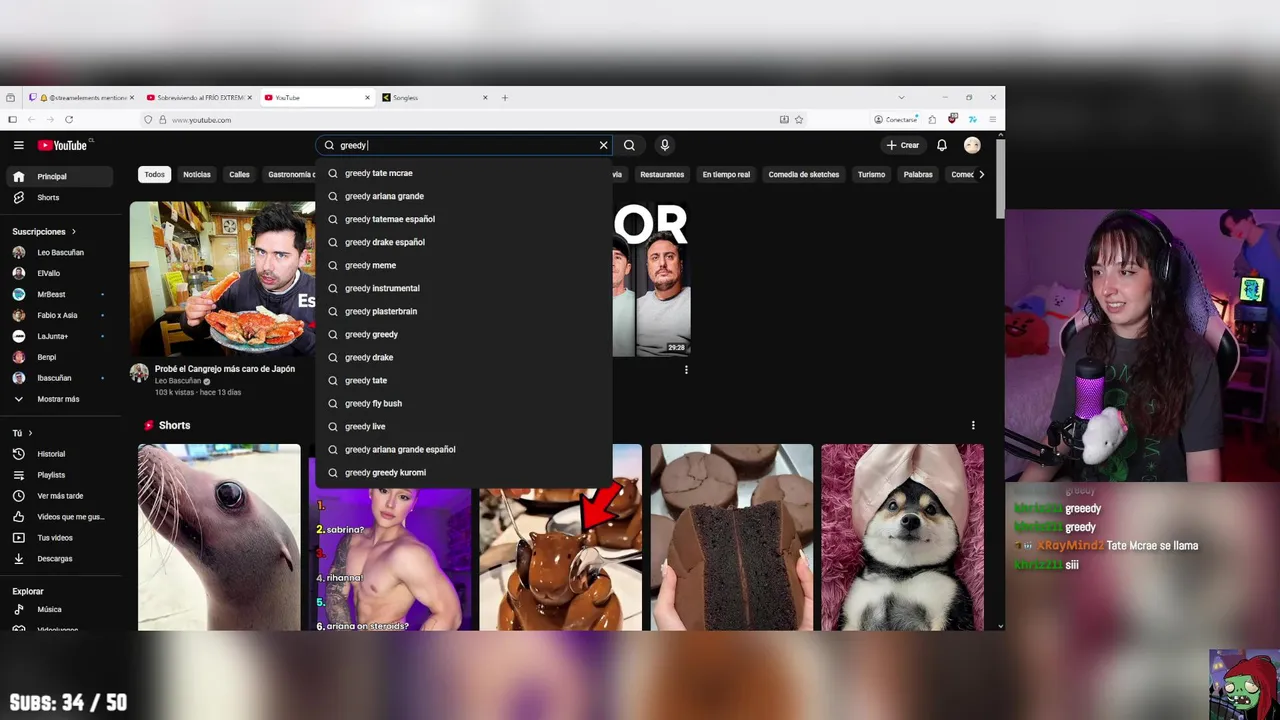Screen dimensions: 1280x720
Task: Click the magnifier search button
Action: click(x=629, y=145)
